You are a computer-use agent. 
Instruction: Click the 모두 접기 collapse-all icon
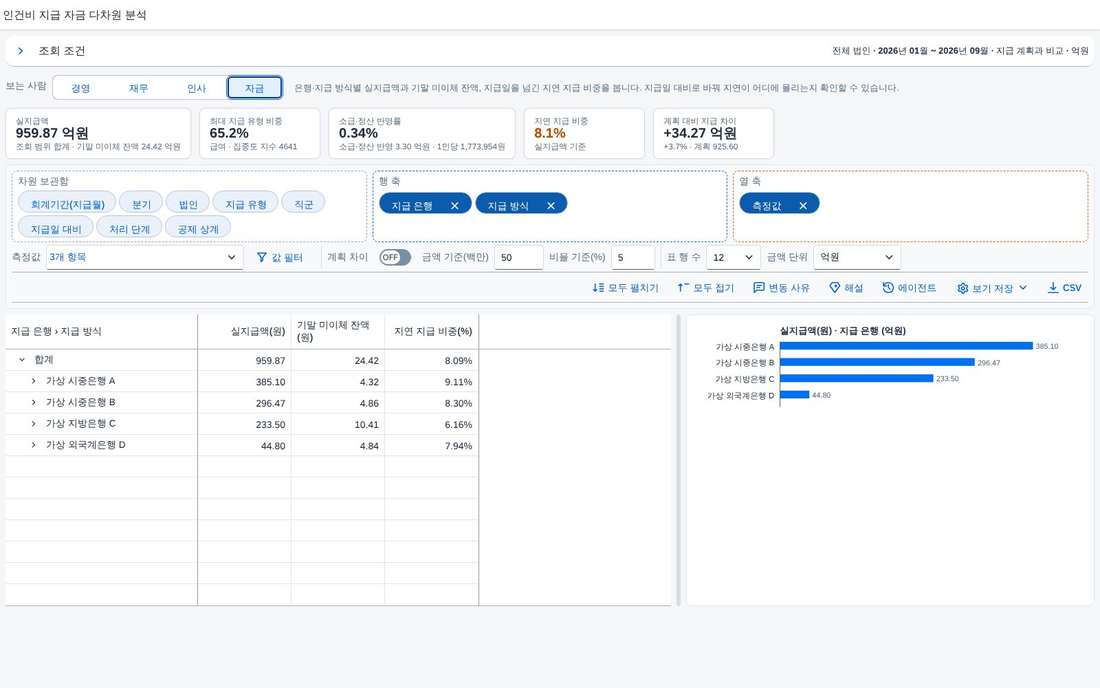click(x=683, y=288)
